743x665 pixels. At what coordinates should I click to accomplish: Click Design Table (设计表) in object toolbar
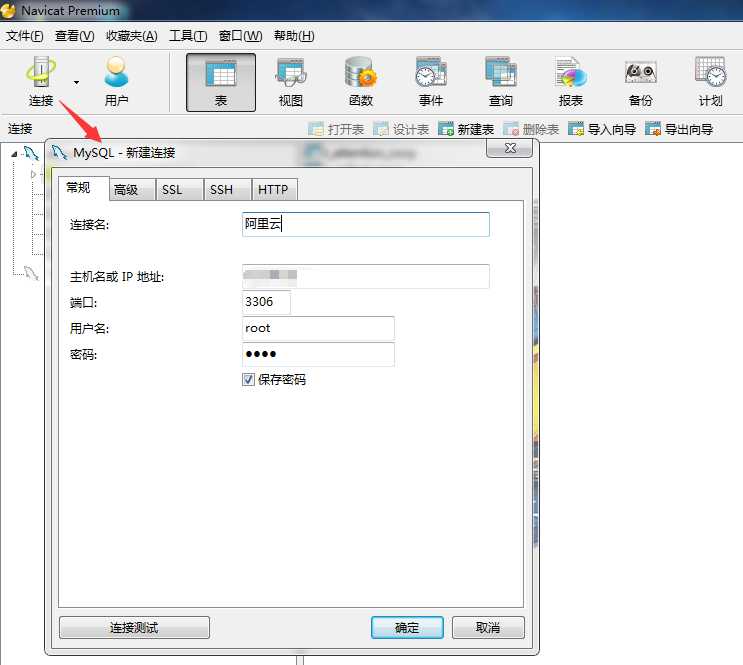point(401,129)
